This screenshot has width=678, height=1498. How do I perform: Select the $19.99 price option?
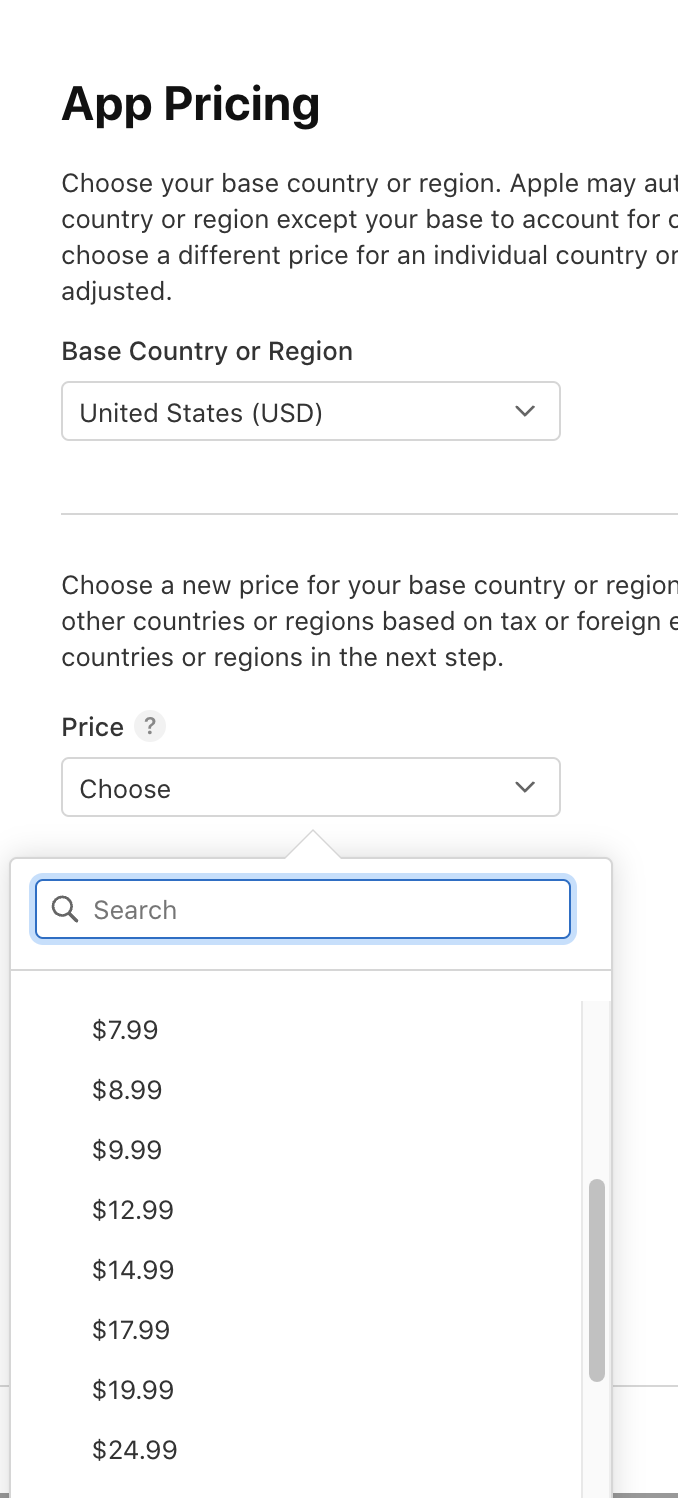pos(133,1390)
